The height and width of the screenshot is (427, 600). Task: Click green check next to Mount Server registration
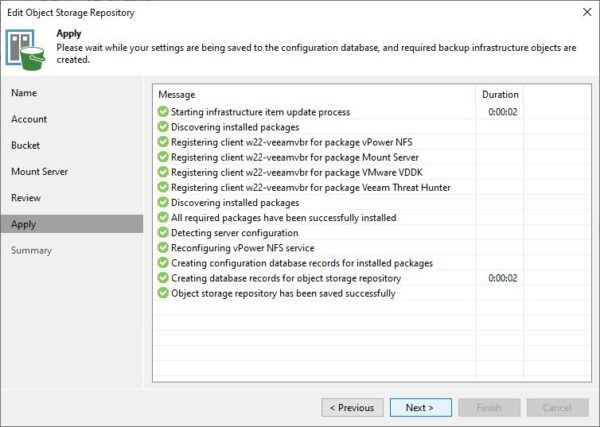[x=163, y=157]
